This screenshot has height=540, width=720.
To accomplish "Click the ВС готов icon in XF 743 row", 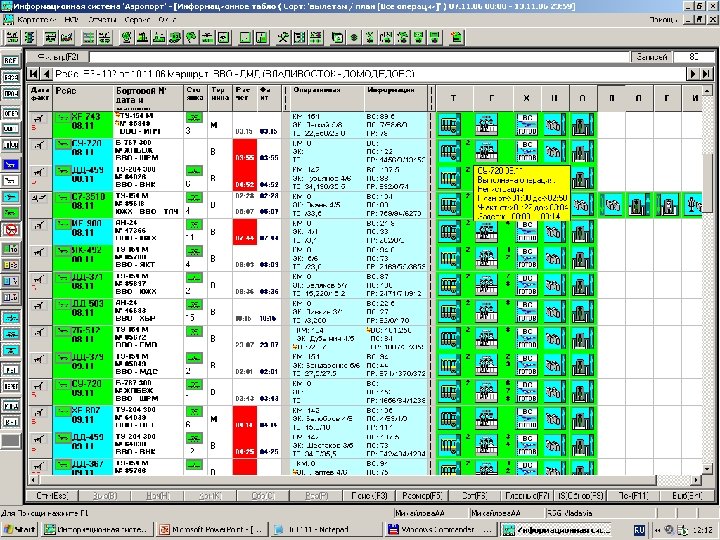I will 527,124.
